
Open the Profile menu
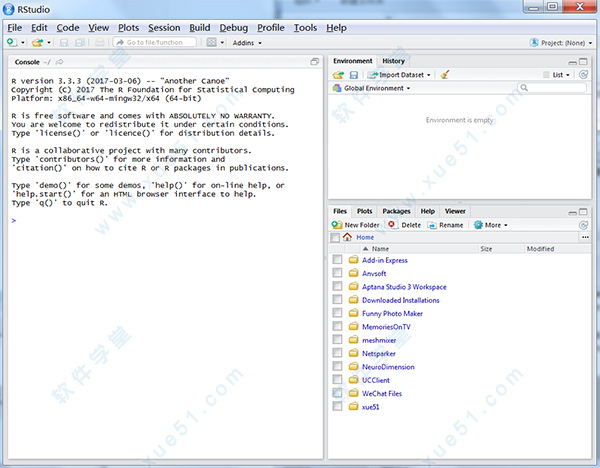271,28
